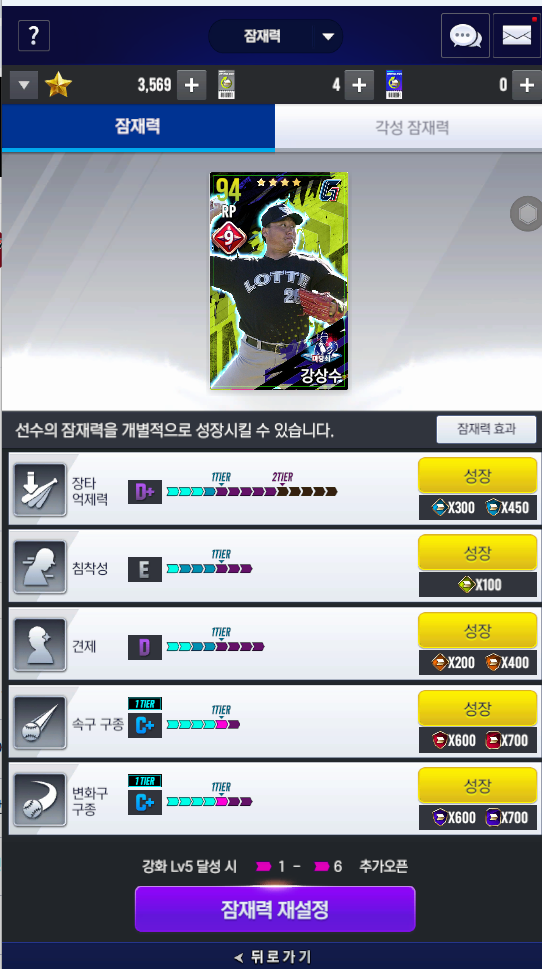This screenshot has height=969, width=542.
Task: Select the 견제 pickoff skill icon
Action: pyautogui.click(x=40, y=645)
